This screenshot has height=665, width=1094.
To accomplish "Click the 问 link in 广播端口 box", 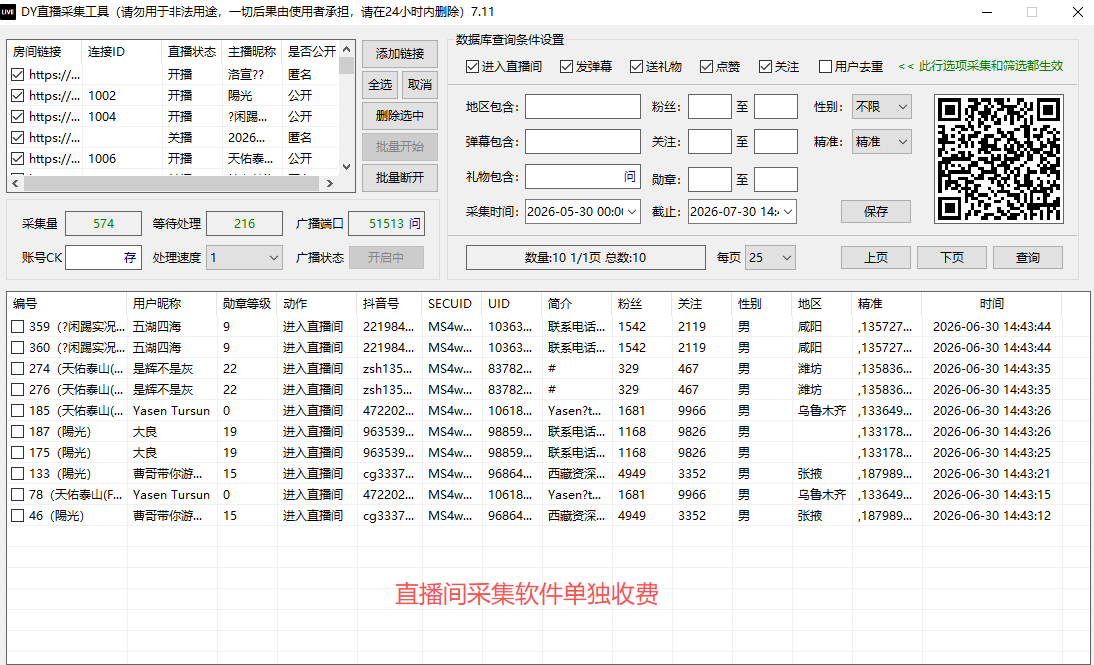I will 414,223.
